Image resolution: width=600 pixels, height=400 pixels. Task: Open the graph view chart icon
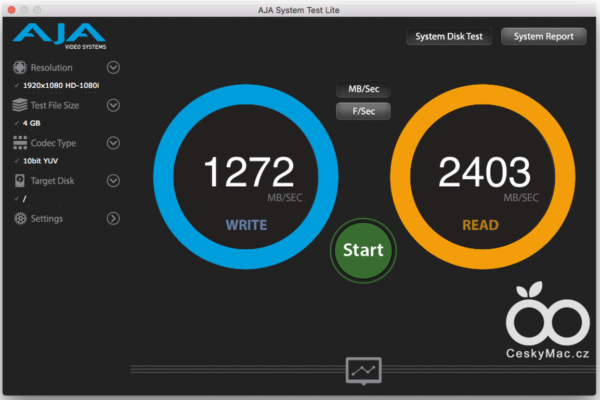pyautogui.click(x=363, y=370)
